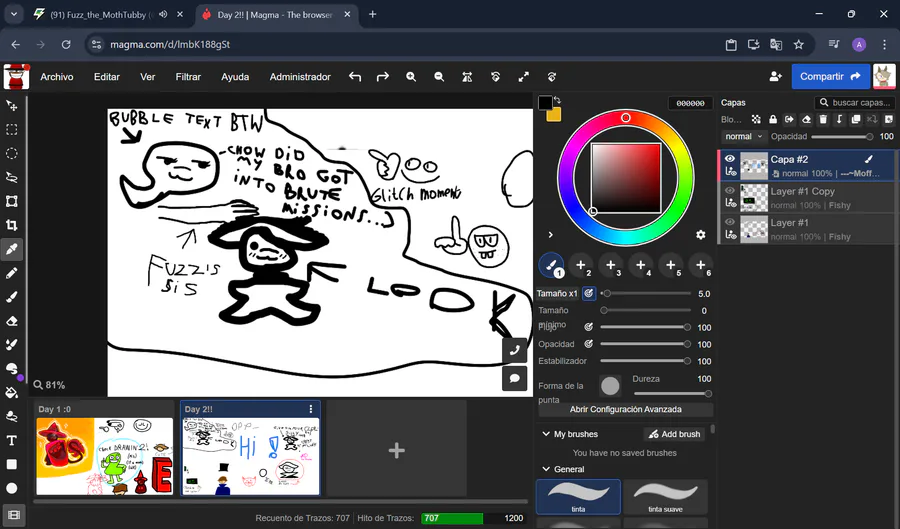Select the text tool
The width and height of the screenshot is (900, 529).
(x=11, y=440)
